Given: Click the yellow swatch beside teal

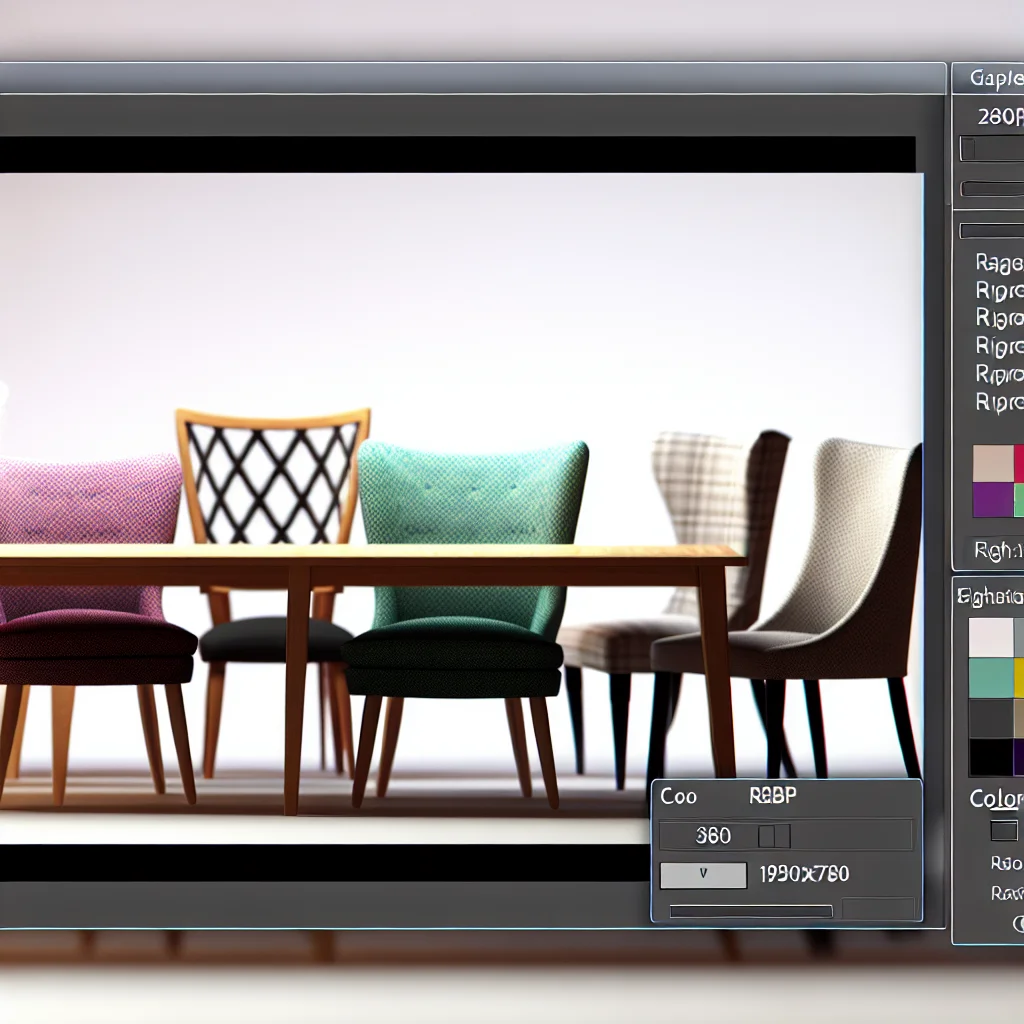Looking at the screenshot, I should (1018, 678).
